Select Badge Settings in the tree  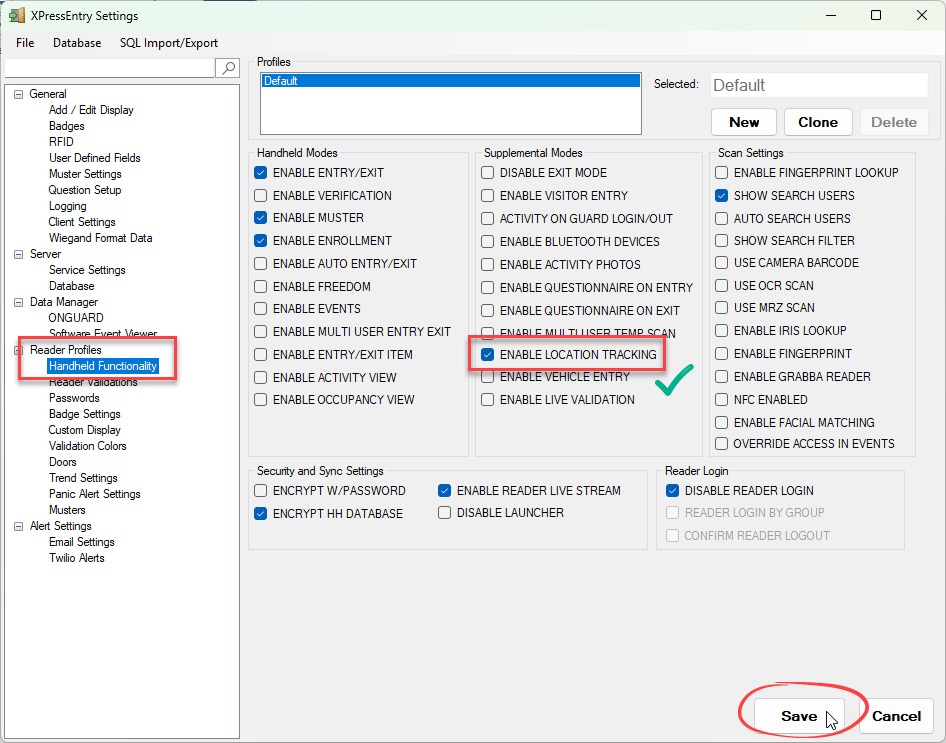click(x=84, y=414)
